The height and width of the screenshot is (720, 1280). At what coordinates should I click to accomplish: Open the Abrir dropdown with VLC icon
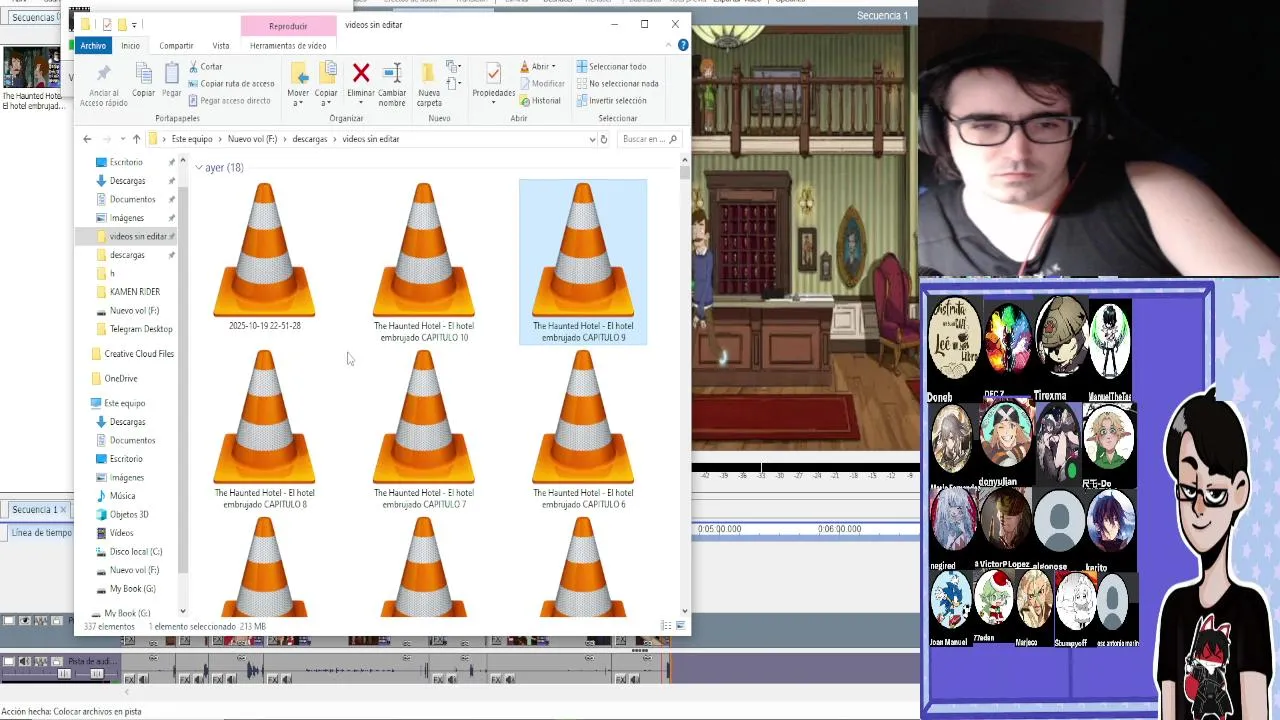click(x=537, y=67)
